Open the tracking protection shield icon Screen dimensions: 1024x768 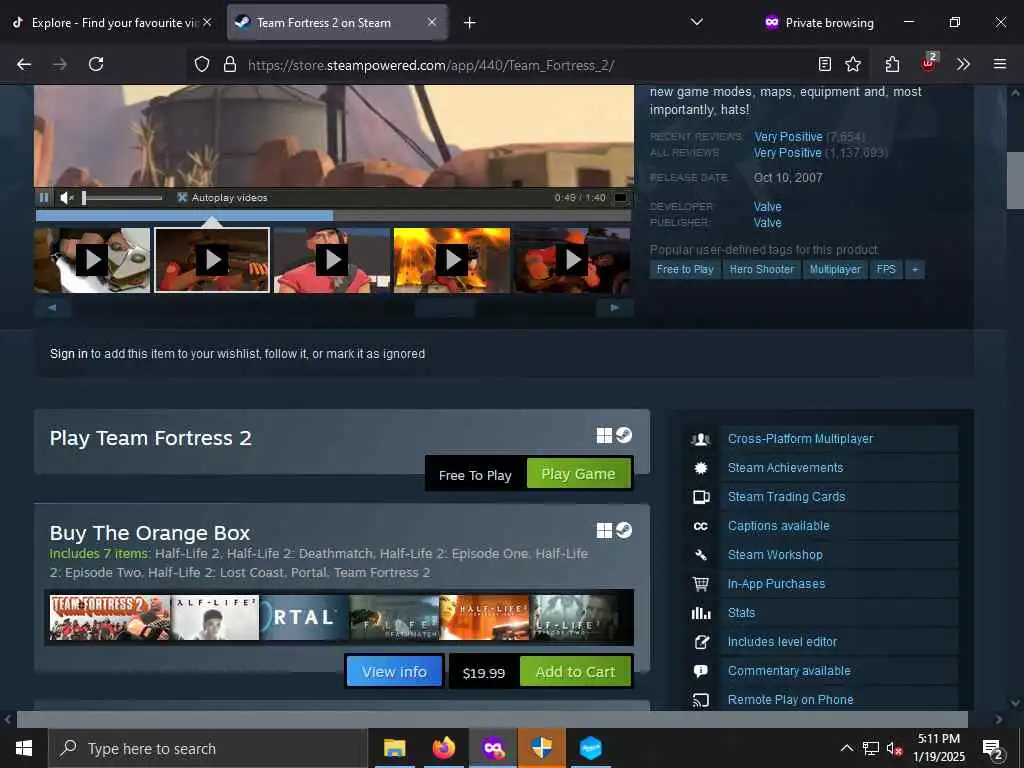tap(202, 64)
